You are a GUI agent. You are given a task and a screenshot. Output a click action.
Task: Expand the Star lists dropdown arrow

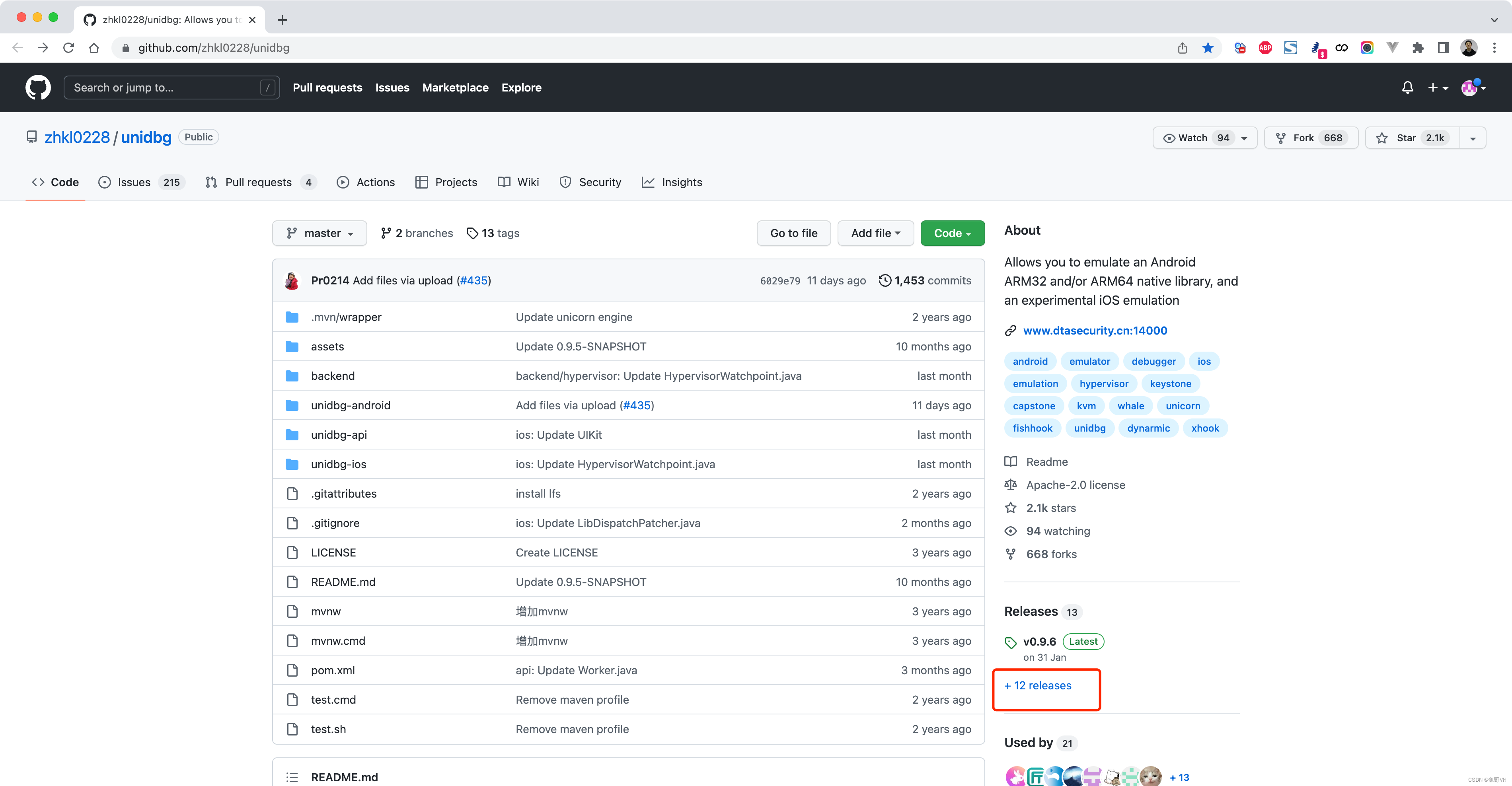tap(1473, 138)
